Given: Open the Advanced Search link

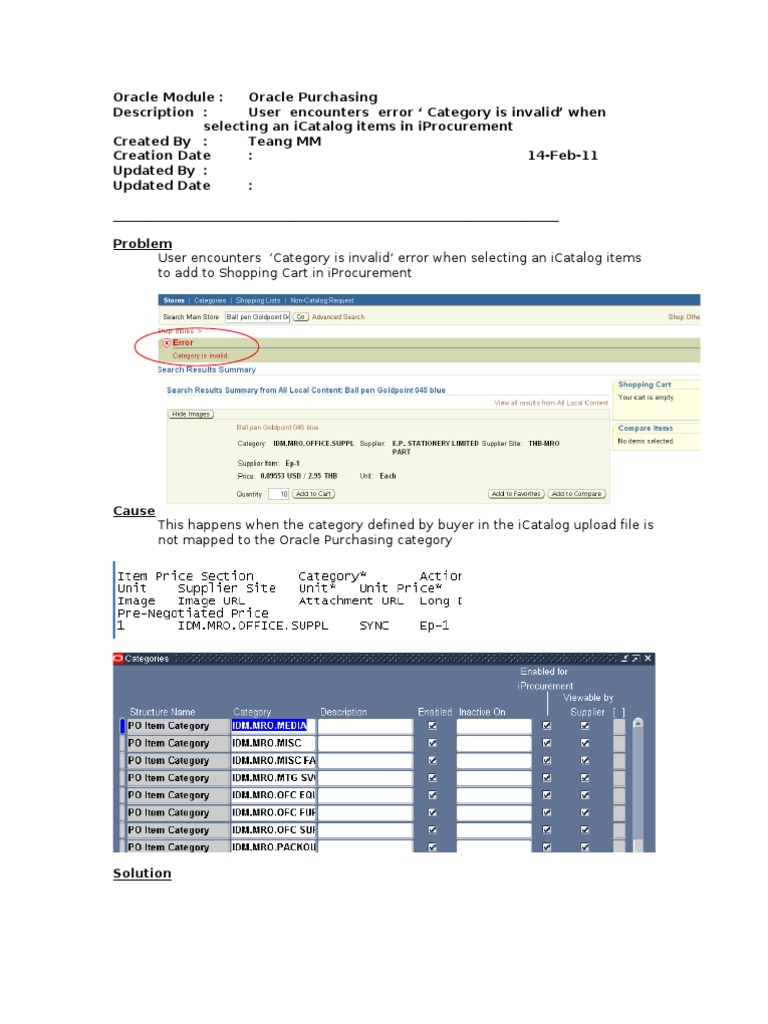Looking at the screenshot, I should pos(338,317).
